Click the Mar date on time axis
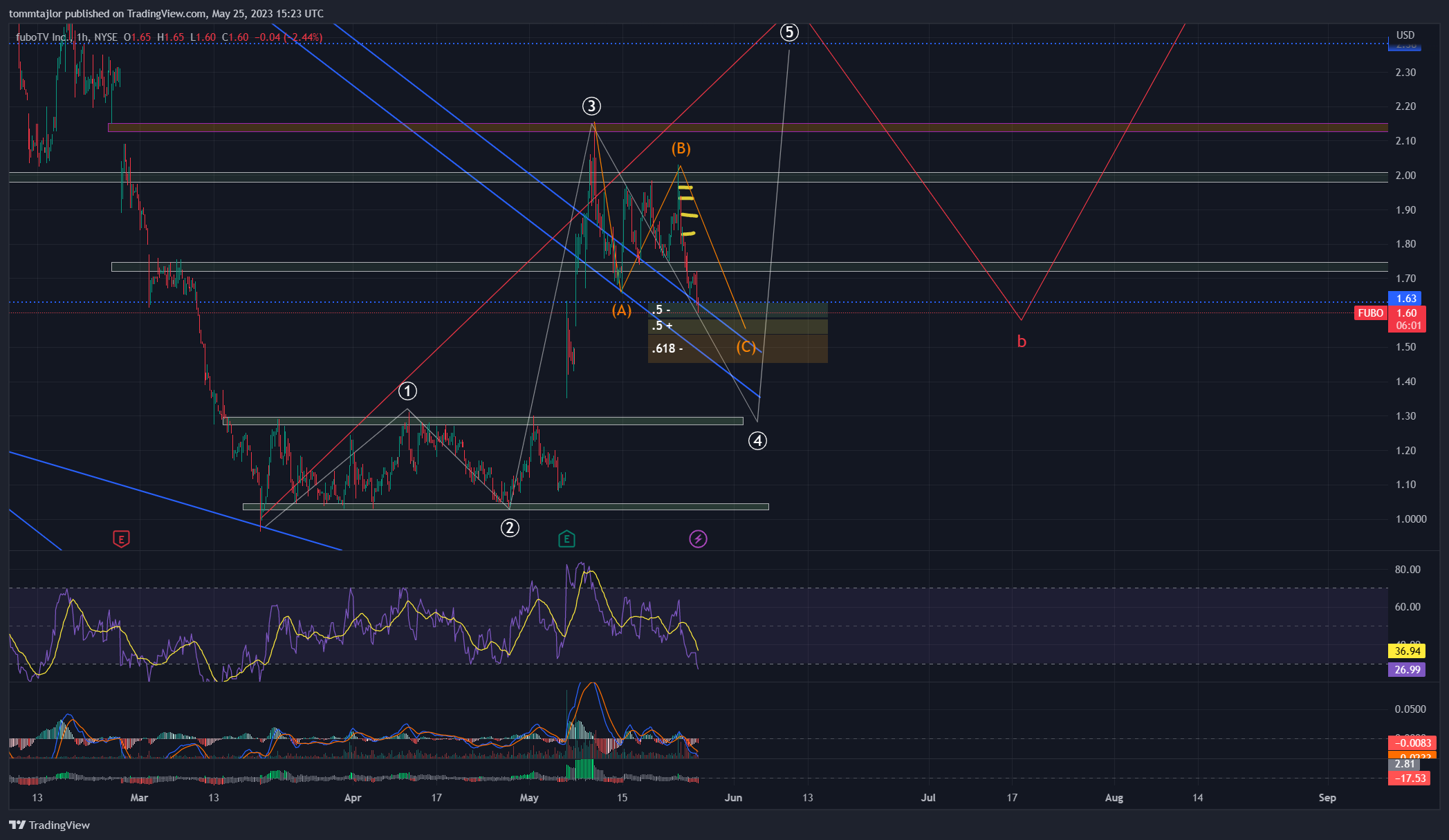The image size is (1449, 840). pyautogui.click(x=139, y=798)
